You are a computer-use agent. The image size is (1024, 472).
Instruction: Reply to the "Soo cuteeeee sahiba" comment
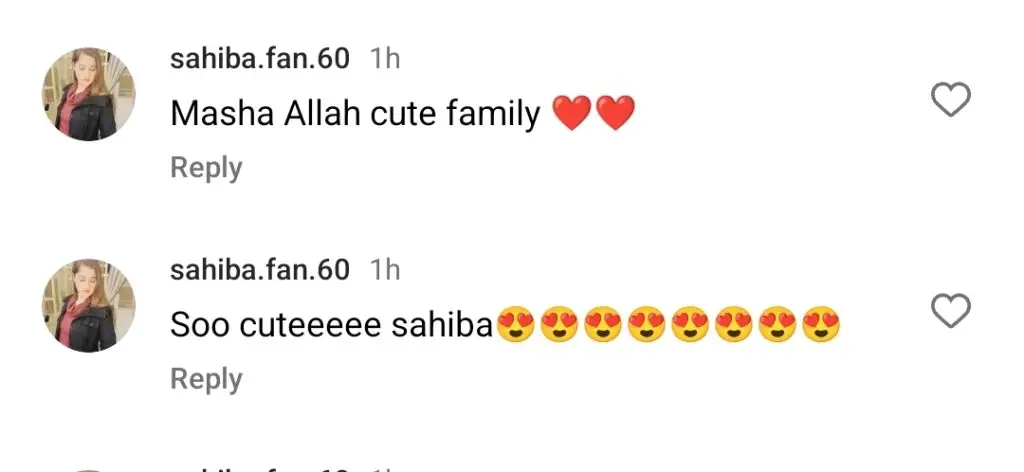click(x=206, y=379)
